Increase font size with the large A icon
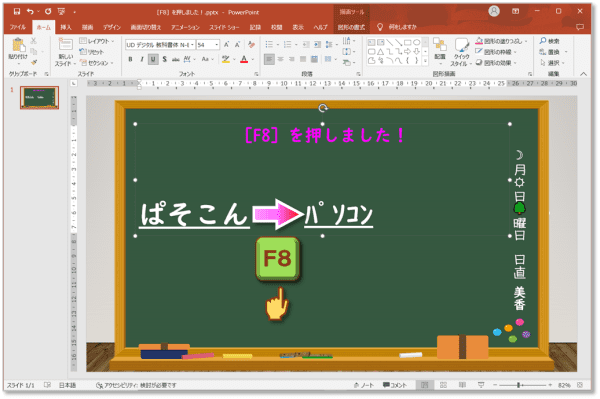The width and height of the screenshot is (600, 399). pos(226,45)
